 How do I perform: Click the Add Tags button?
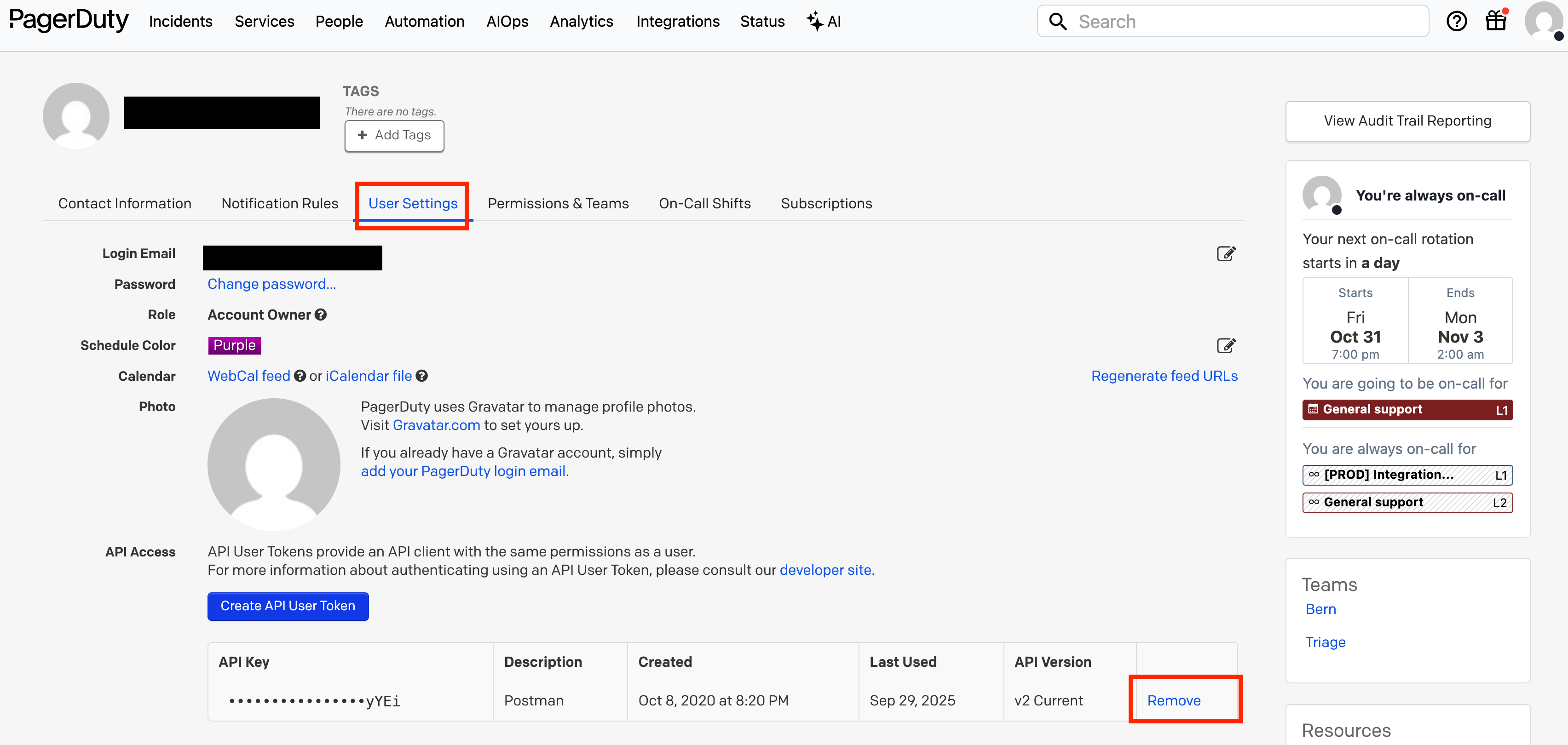click(394, 136)
